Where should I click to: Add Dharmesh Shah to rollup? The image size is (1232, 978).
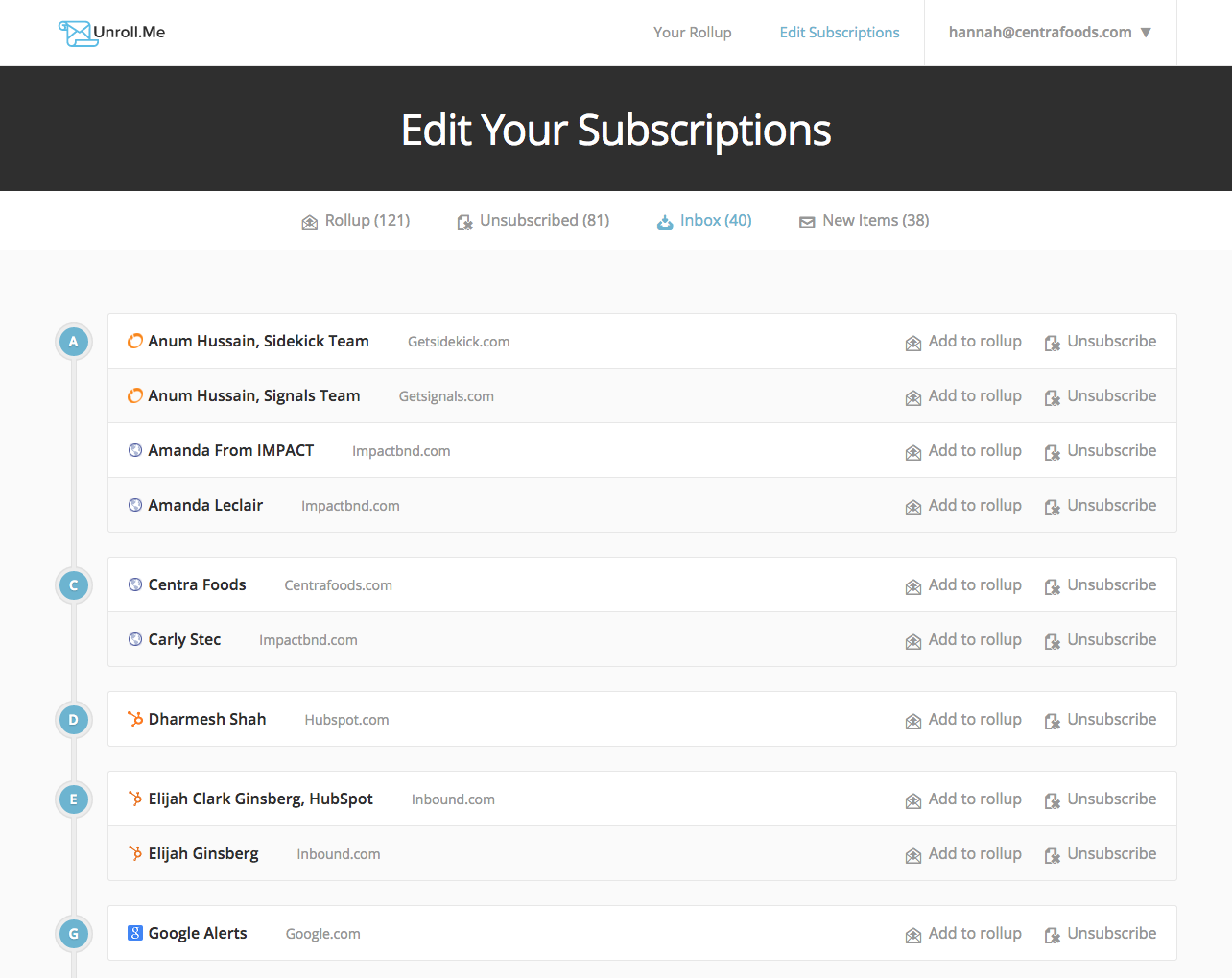click(x=963, y=720)
